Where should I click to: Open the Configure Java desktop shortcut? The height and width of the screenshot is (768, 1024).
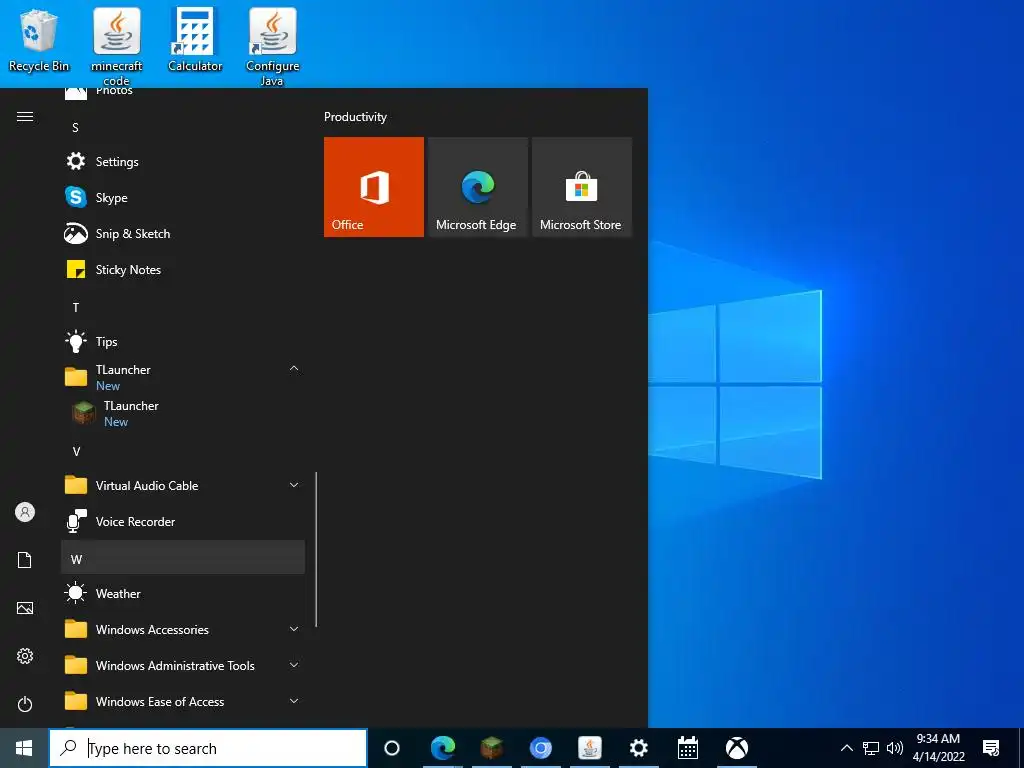coord(272,46)
